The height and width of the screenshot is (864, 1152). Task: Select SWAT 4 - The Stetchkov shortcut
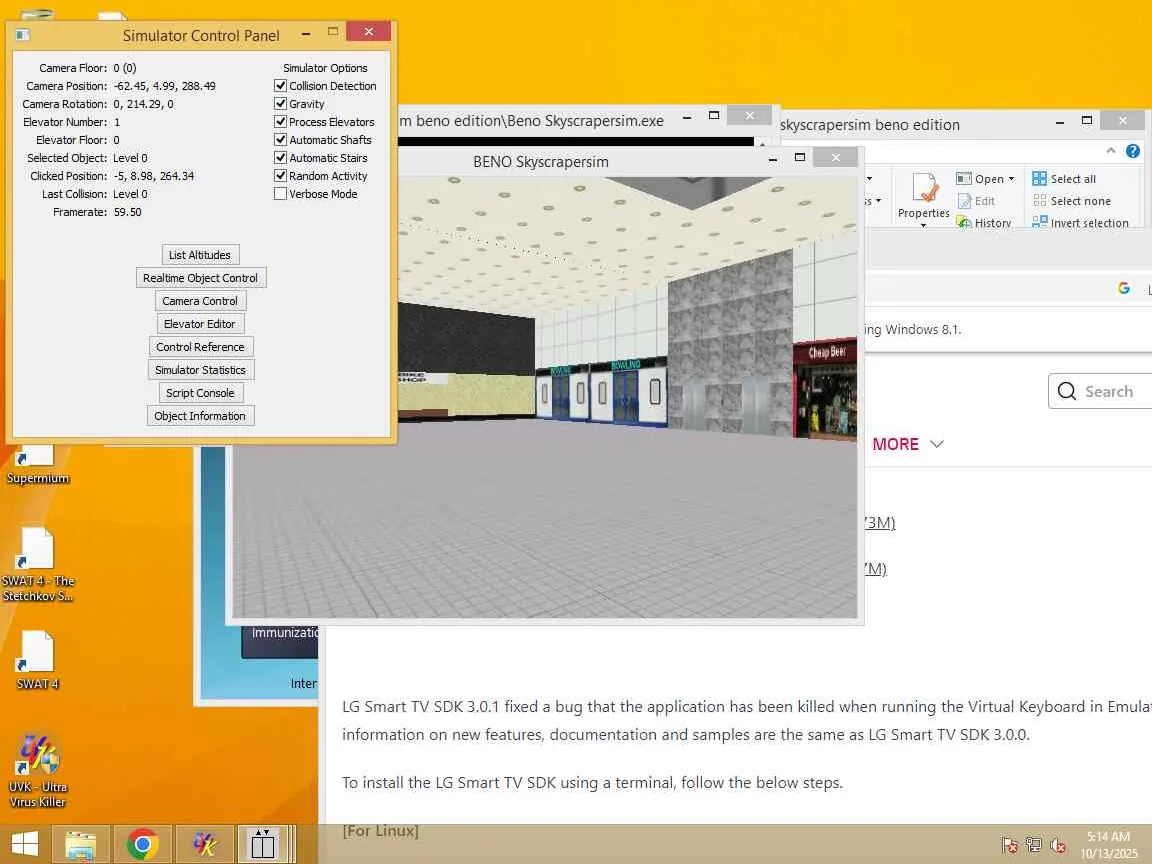coord(37,564)
